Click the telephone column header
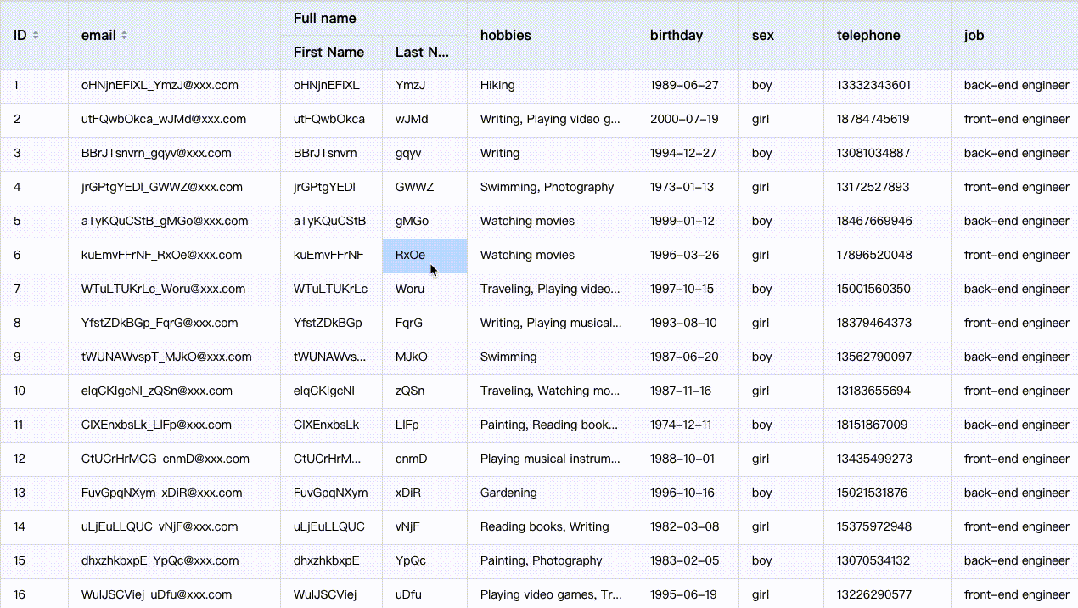This screenshot has height=608, width=1078. pos(868,35)
